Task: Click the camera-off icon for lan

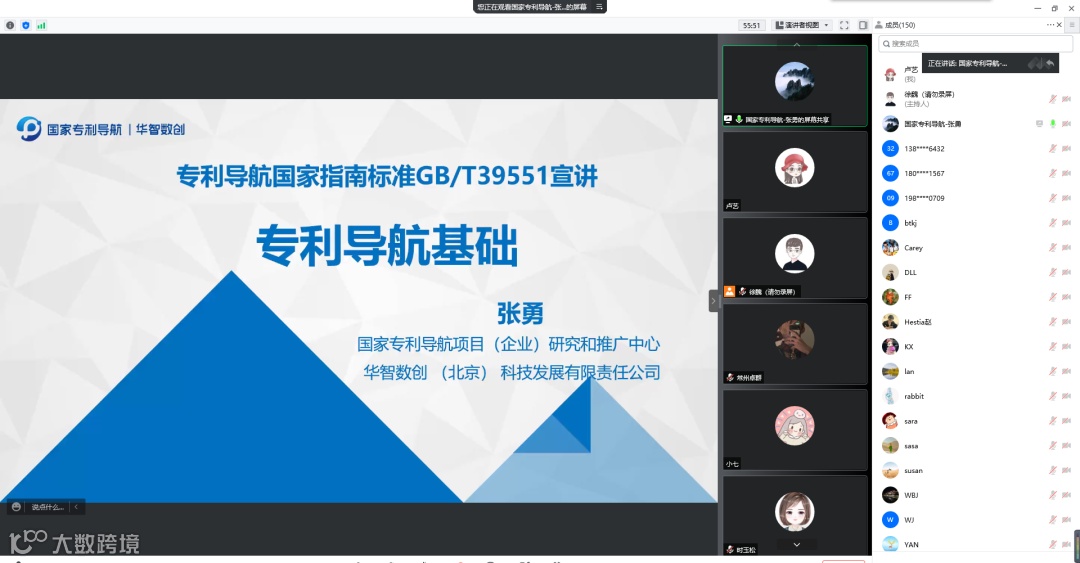Action: tap(1066, 371)
